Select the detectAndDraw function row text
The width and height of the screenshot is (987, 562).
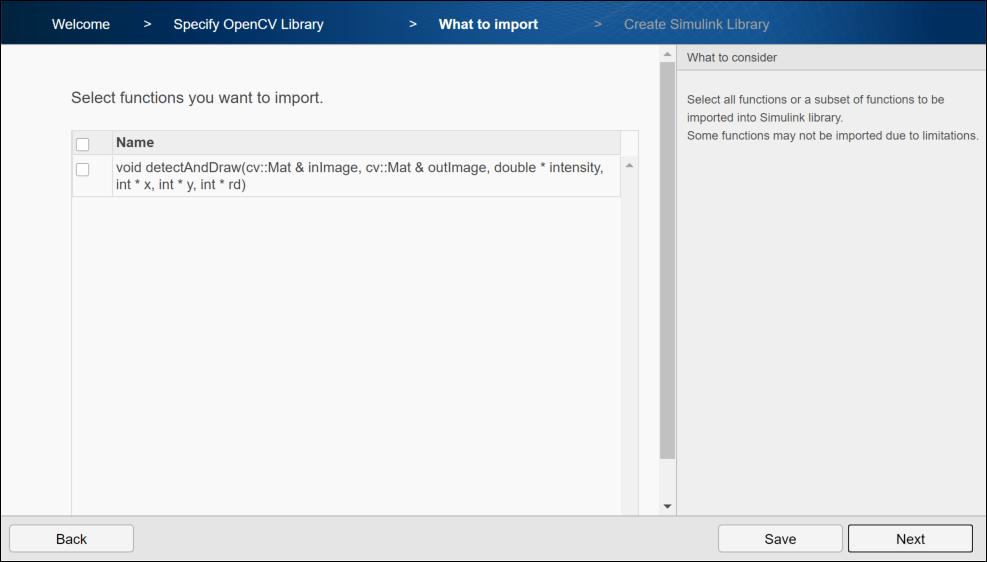coord(360,176)
